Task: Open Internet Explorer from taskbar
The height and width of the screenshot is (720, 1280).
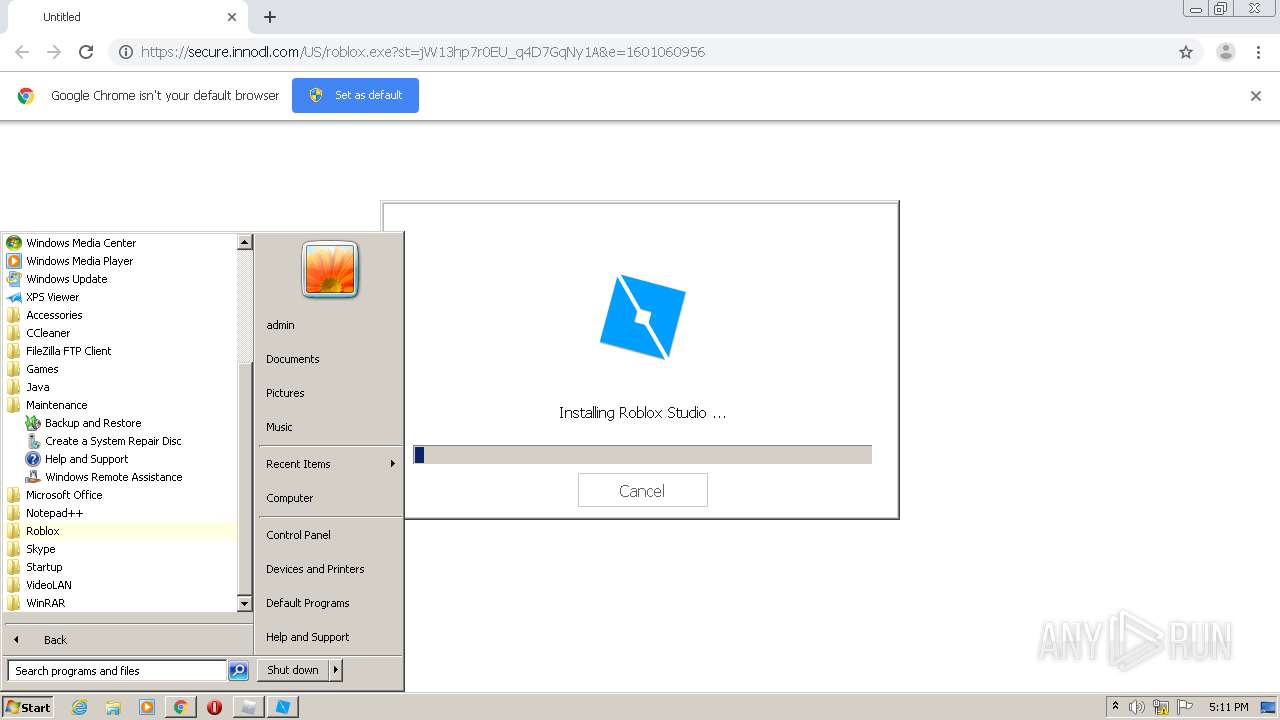Action: (80, 707)
